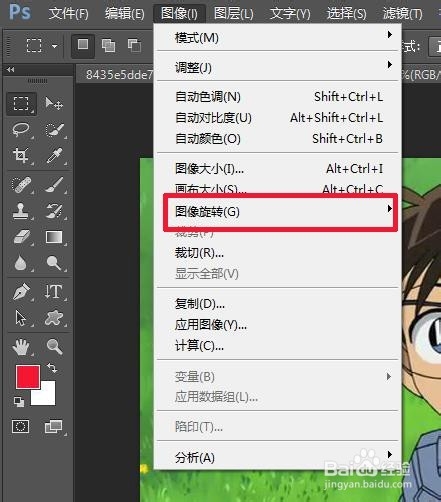
Task: Open the 文件(F) menu
Action: (x=68, y=13)
